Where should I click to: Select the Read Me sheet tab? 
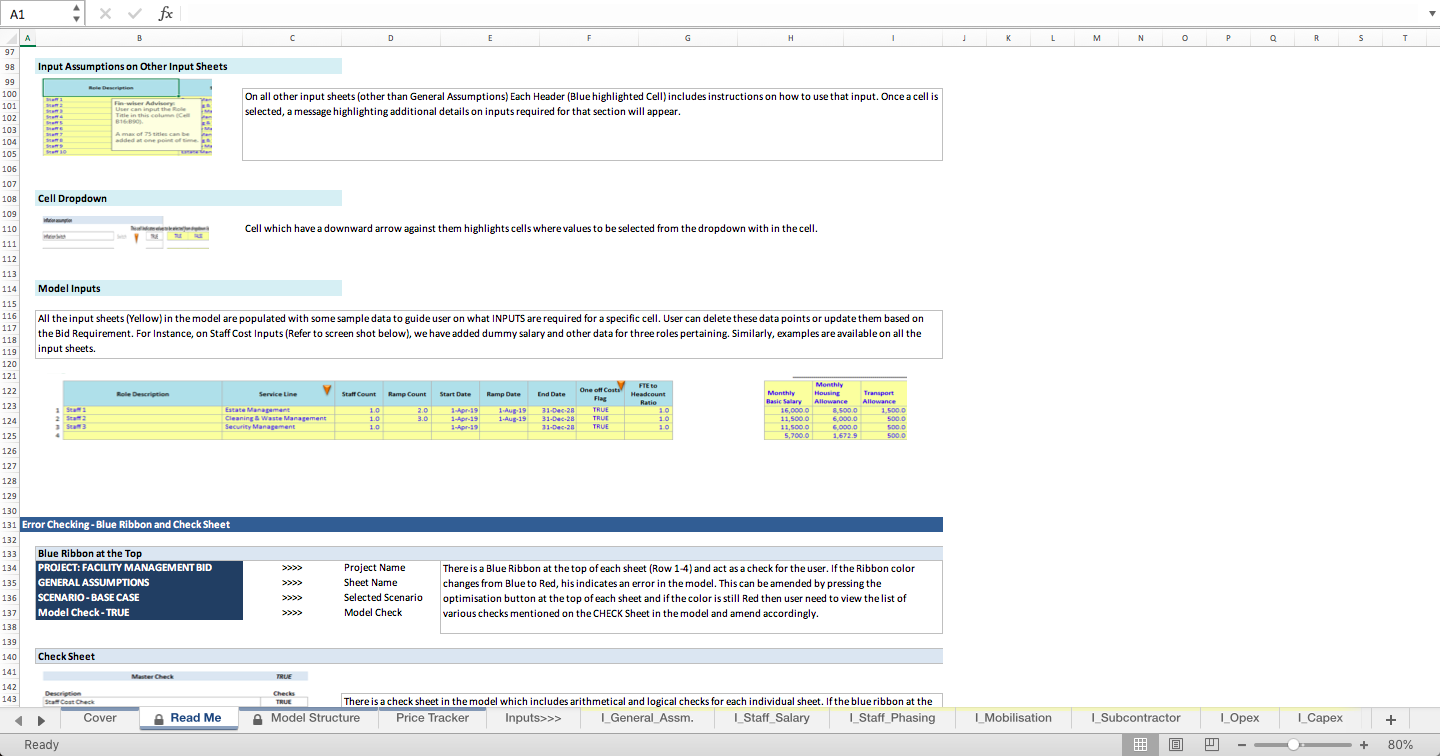click(x=187, y=718)
